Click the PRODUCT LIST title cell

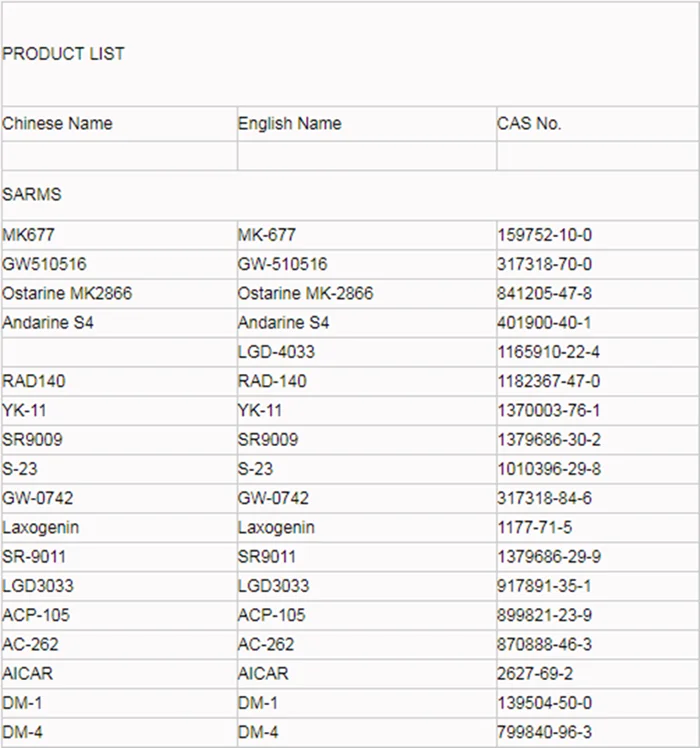tap(64, 54)
